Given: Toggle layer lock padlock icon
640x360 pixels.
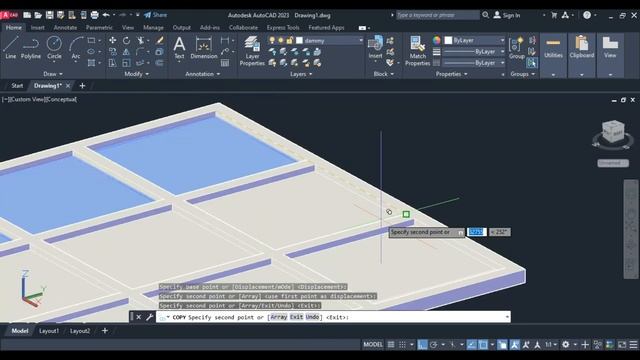Looking at the screenshot, I should tap(289, 40).
